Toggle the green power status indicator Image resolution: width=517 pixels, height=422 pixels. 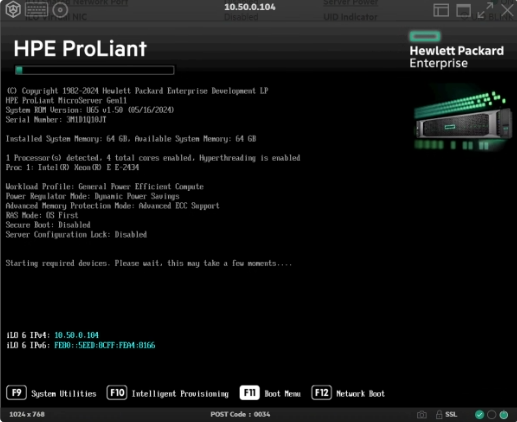504,415
